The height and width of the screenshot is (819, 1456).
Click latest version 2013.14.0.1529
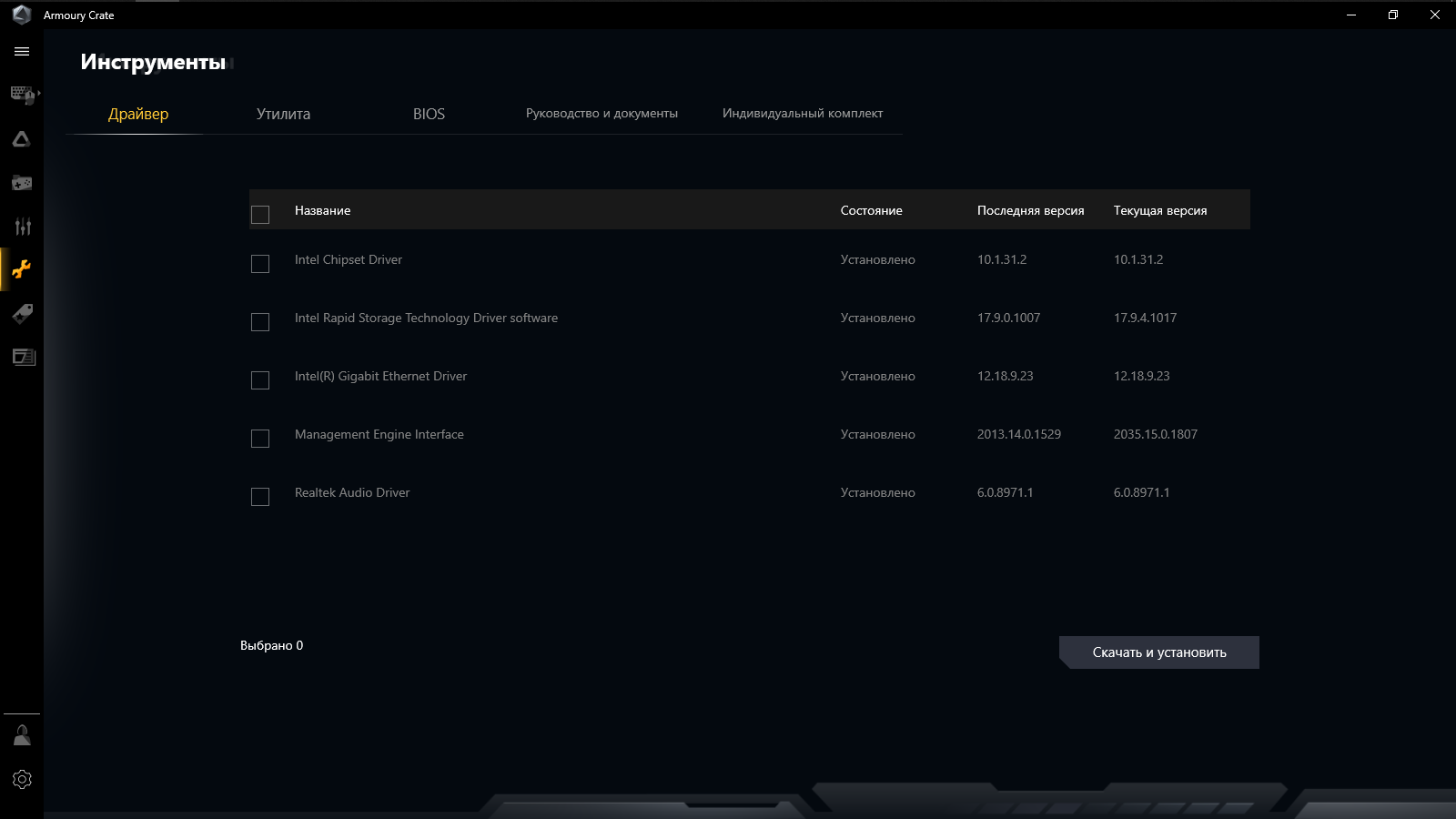point(1019,434)
